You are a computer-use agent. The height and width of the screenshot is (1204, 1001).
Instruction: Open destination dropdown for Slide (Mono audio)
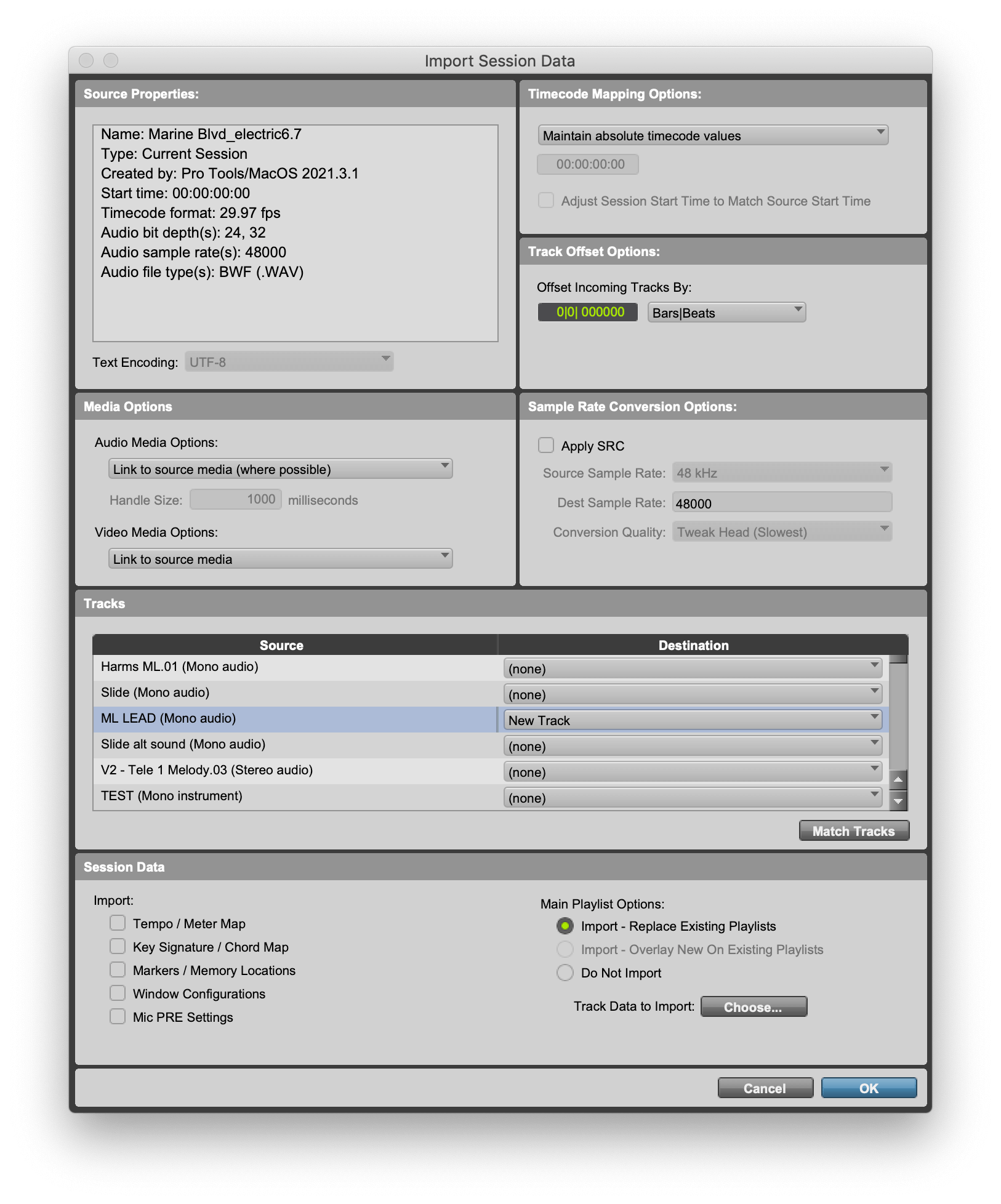693,694
